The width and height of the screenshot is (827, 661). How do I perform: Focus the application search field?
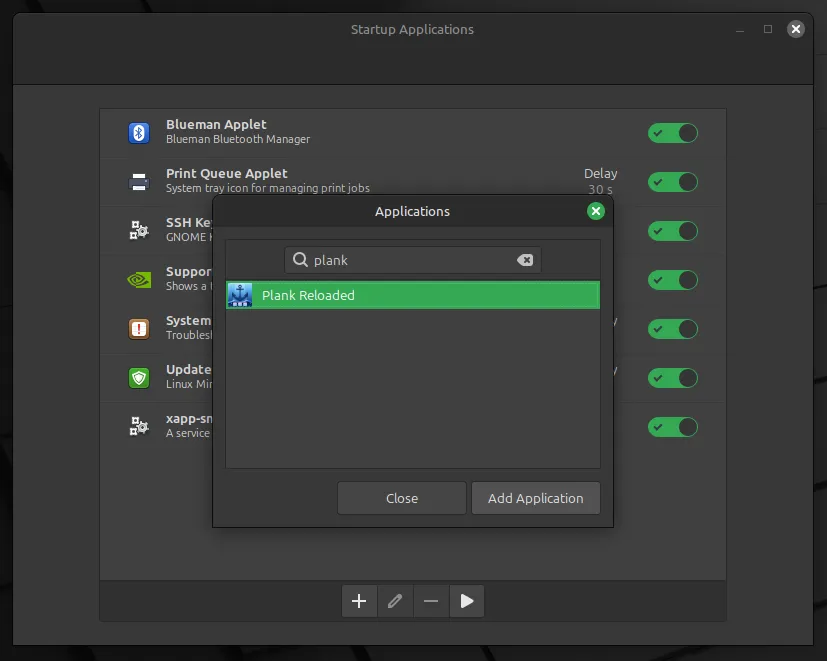[x=413, y=260]
